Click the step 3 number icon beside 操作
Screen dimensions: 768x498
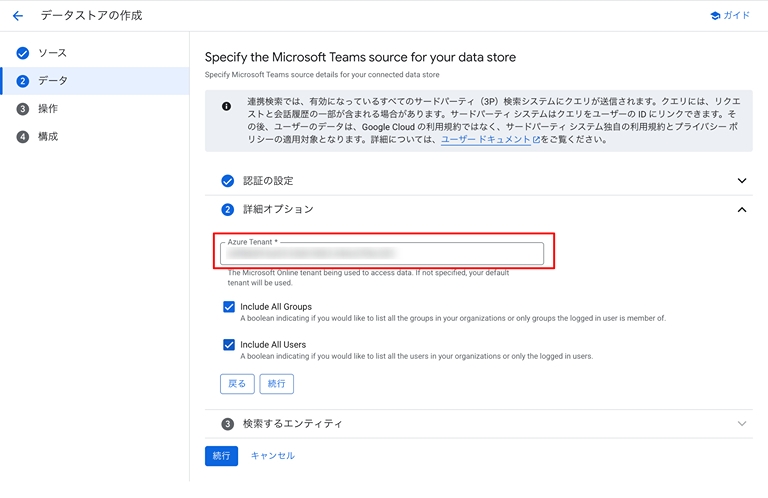pyautogui.click(x=23, y=109)
